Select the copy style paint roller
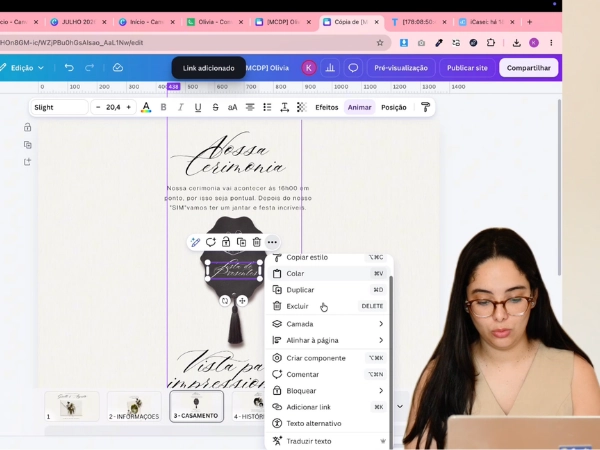Viewport: 600px width, 450px height. (x=425, y=108)
